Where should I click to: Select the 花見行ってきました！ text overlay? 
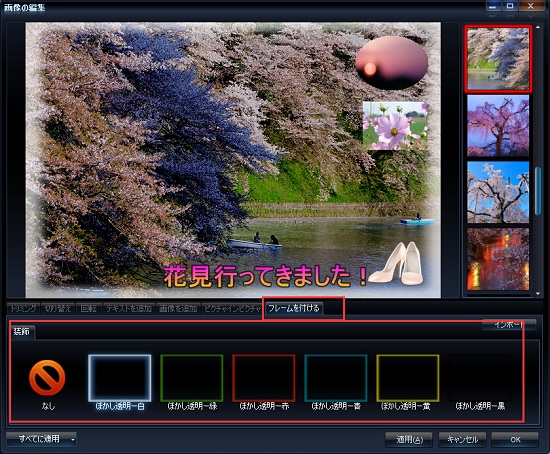[x=266, y=276]
